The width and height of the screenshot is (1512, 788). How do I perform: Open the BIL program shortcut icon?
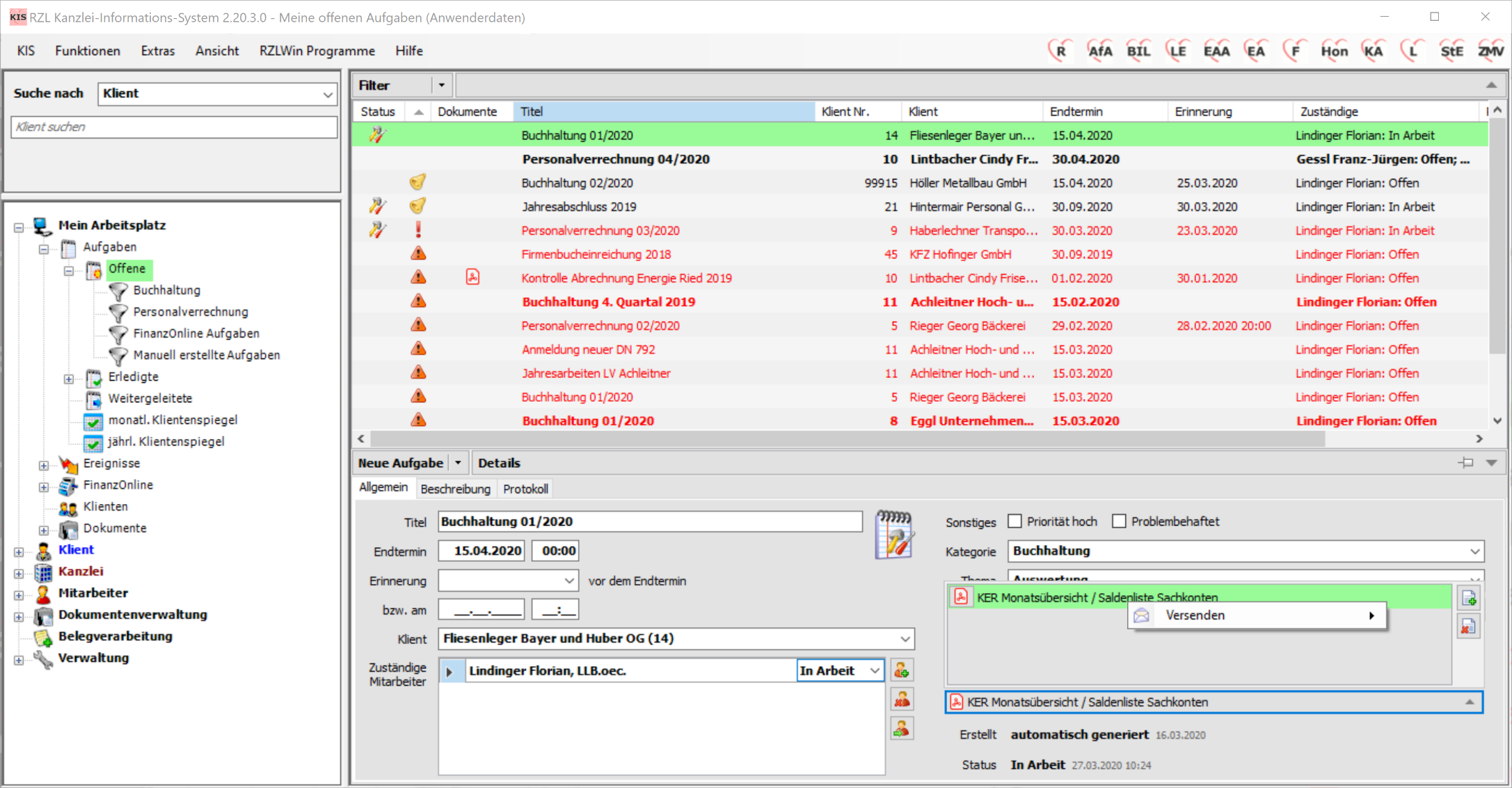tap(1138, 51)
